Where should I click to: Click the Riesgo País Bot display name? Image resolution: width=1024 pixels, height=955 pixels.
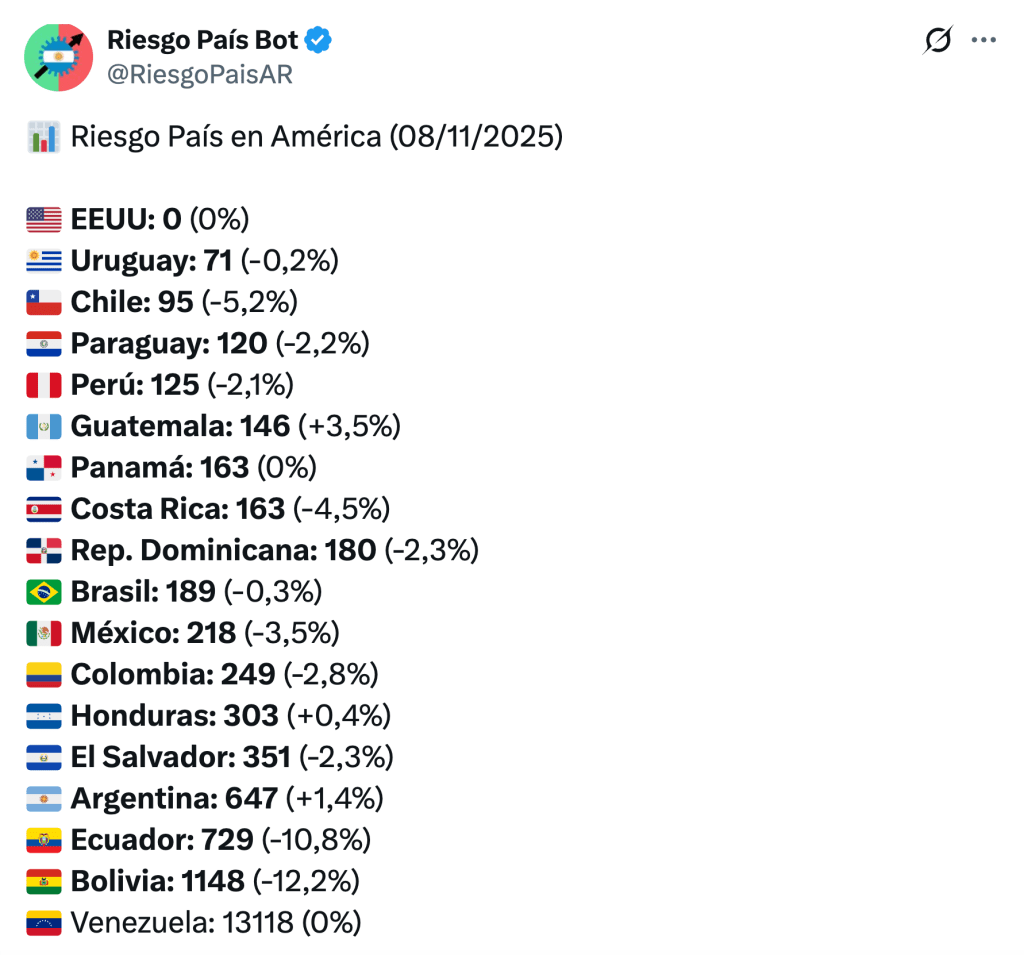click(202, 41)
